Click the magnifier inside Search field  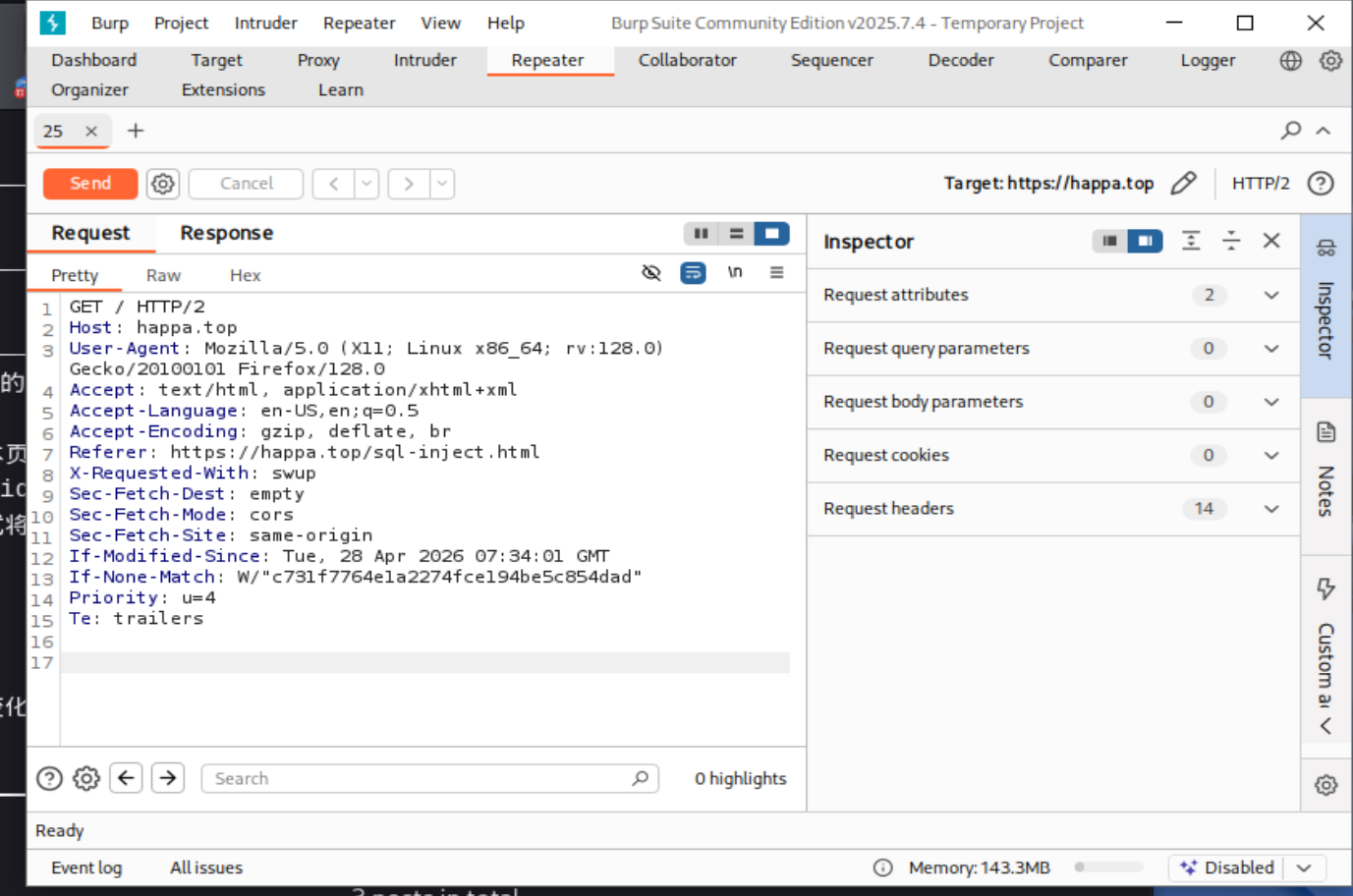(641, 778)
